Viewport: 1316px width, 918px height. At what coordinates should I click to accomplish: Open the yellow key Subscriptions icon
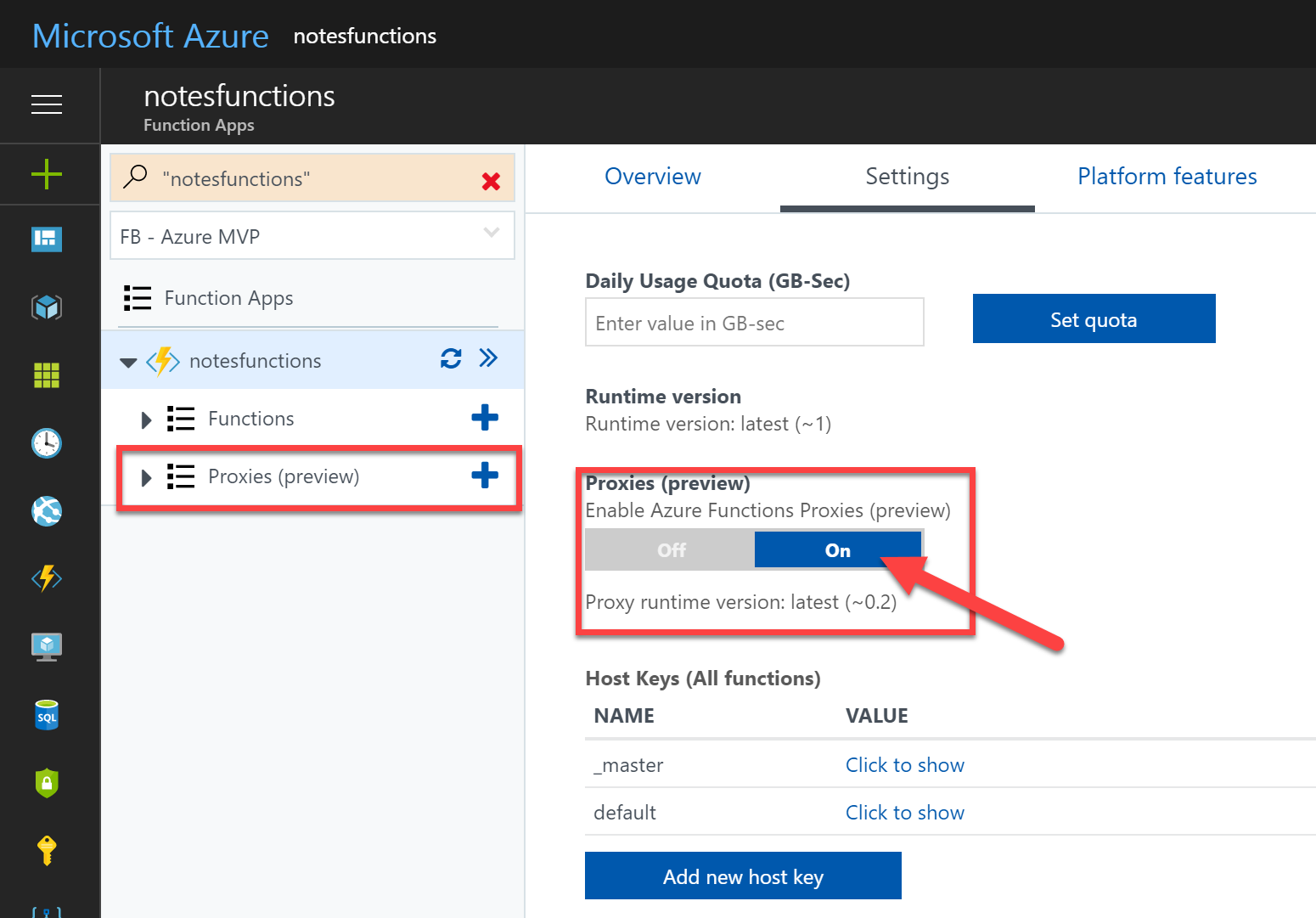point(47,850)
